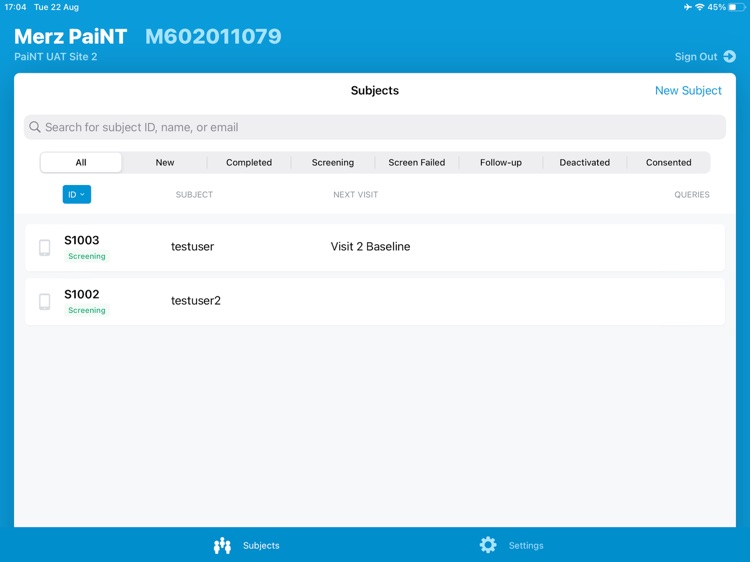Click the QUERIES column header
The width and height of the screenshot is (750, 562).
pos(692,195)
